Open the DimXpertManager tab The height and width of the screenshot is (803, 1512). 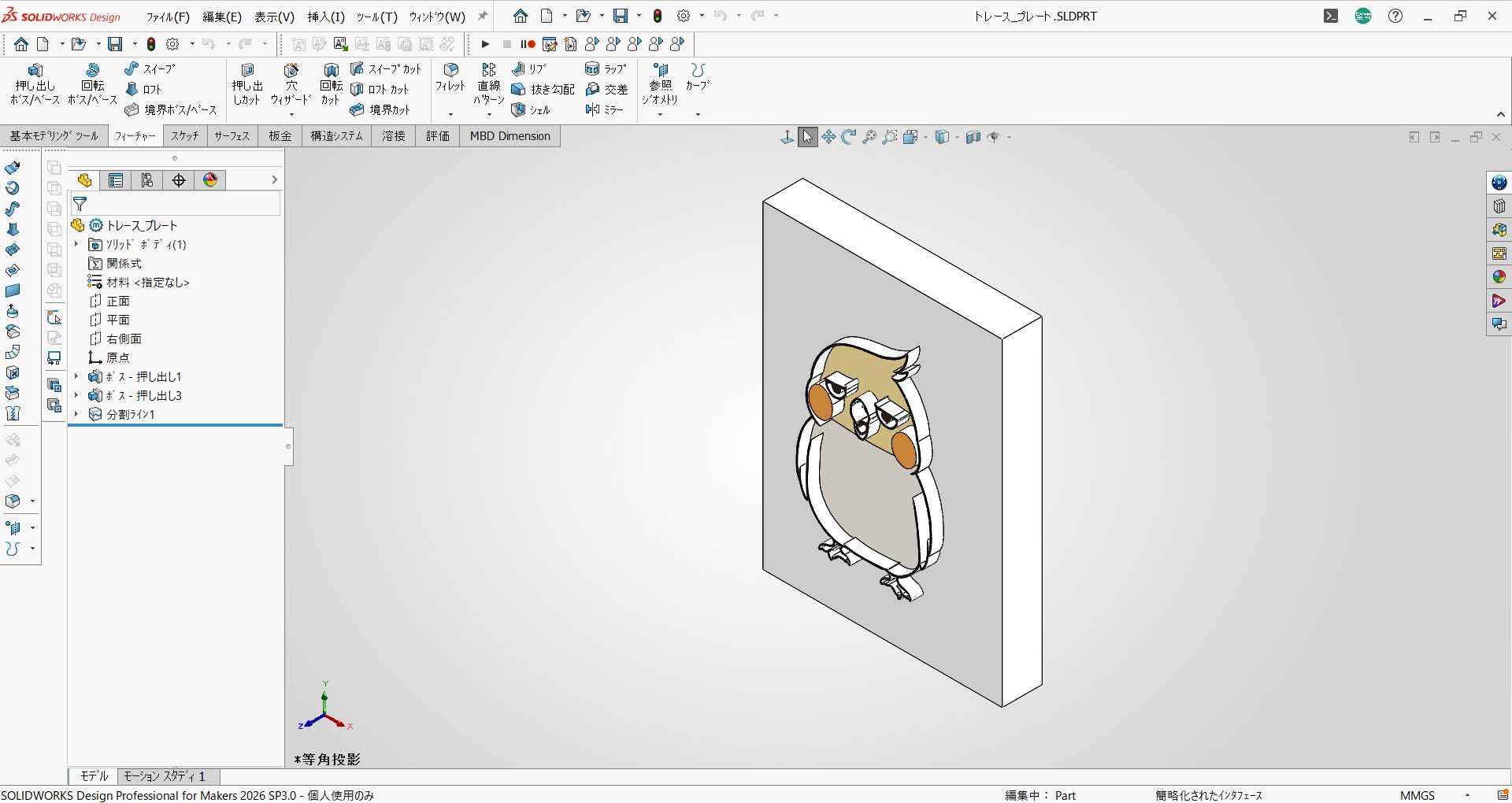click(179, 180)
